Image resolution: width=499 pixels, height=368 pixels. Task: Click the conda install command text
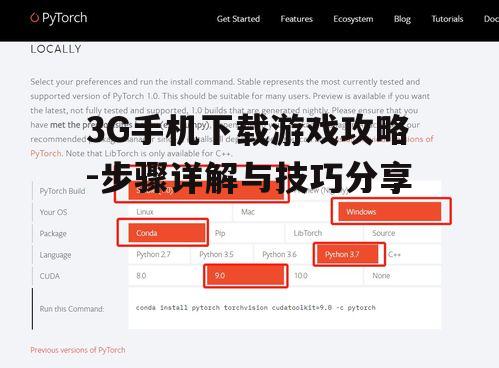click(x=256, y=308)
